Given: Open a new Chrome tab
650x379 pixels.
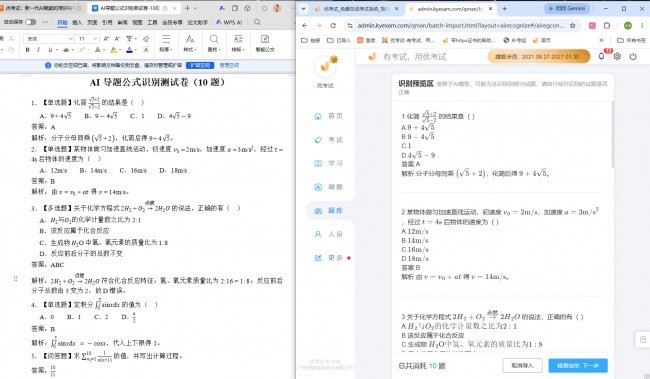Looking at the screenshot, I should 504,8.
